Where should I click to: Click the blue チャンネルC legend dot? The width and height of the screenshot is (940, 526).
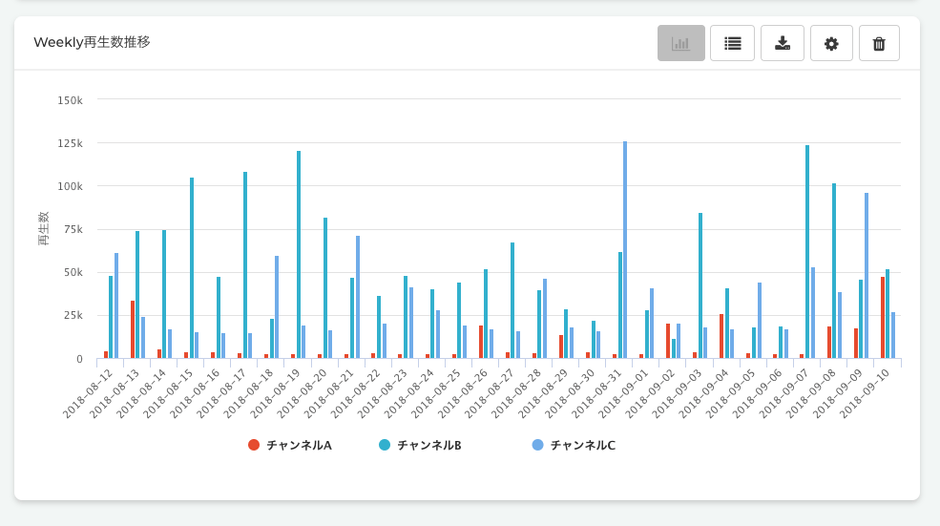click(538, 445)
